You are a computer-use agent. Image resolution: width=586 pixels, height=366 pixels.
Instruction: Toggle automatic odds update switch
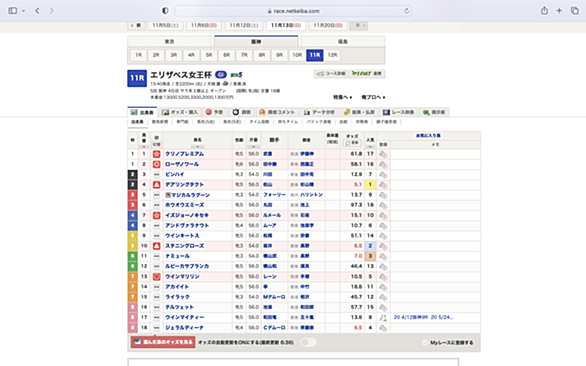[x=308, y=342]
